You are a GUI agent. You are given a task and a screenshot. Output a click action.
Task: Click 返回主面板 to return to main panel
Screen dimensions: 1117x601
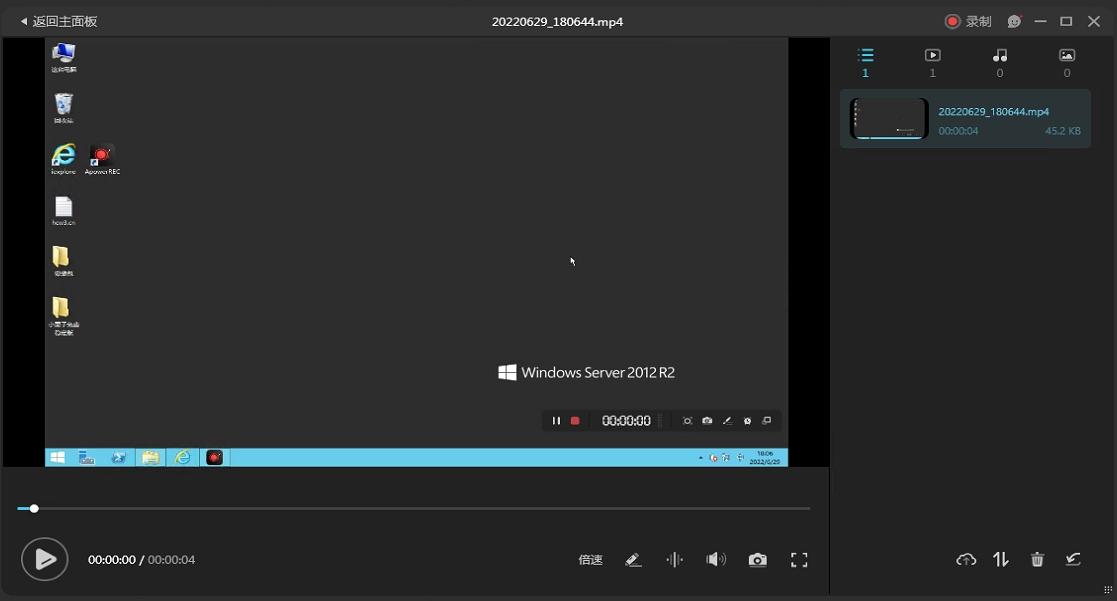click(x=58, y=21)
